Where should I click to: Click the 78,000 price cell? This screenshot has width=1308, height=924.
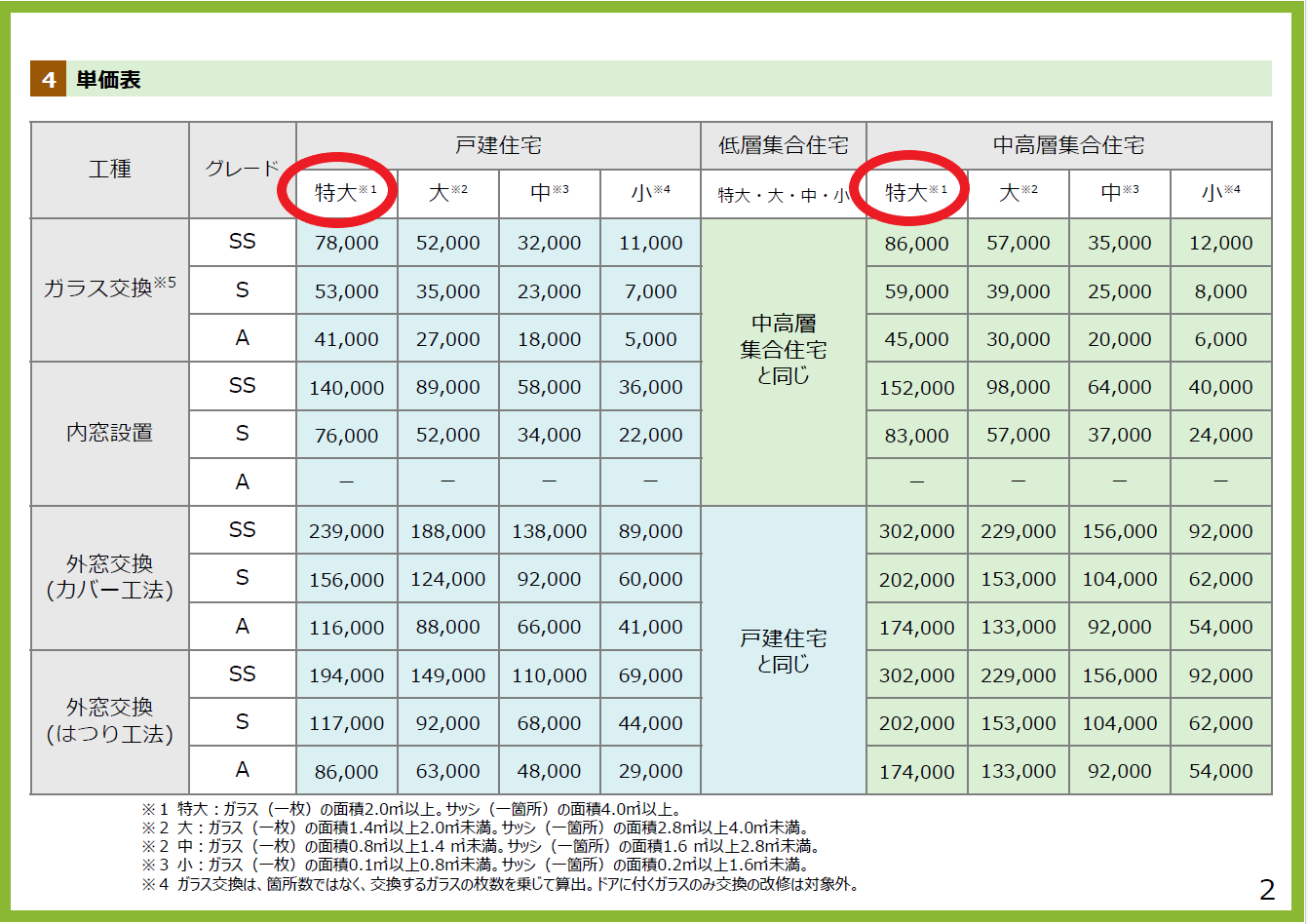346,244
